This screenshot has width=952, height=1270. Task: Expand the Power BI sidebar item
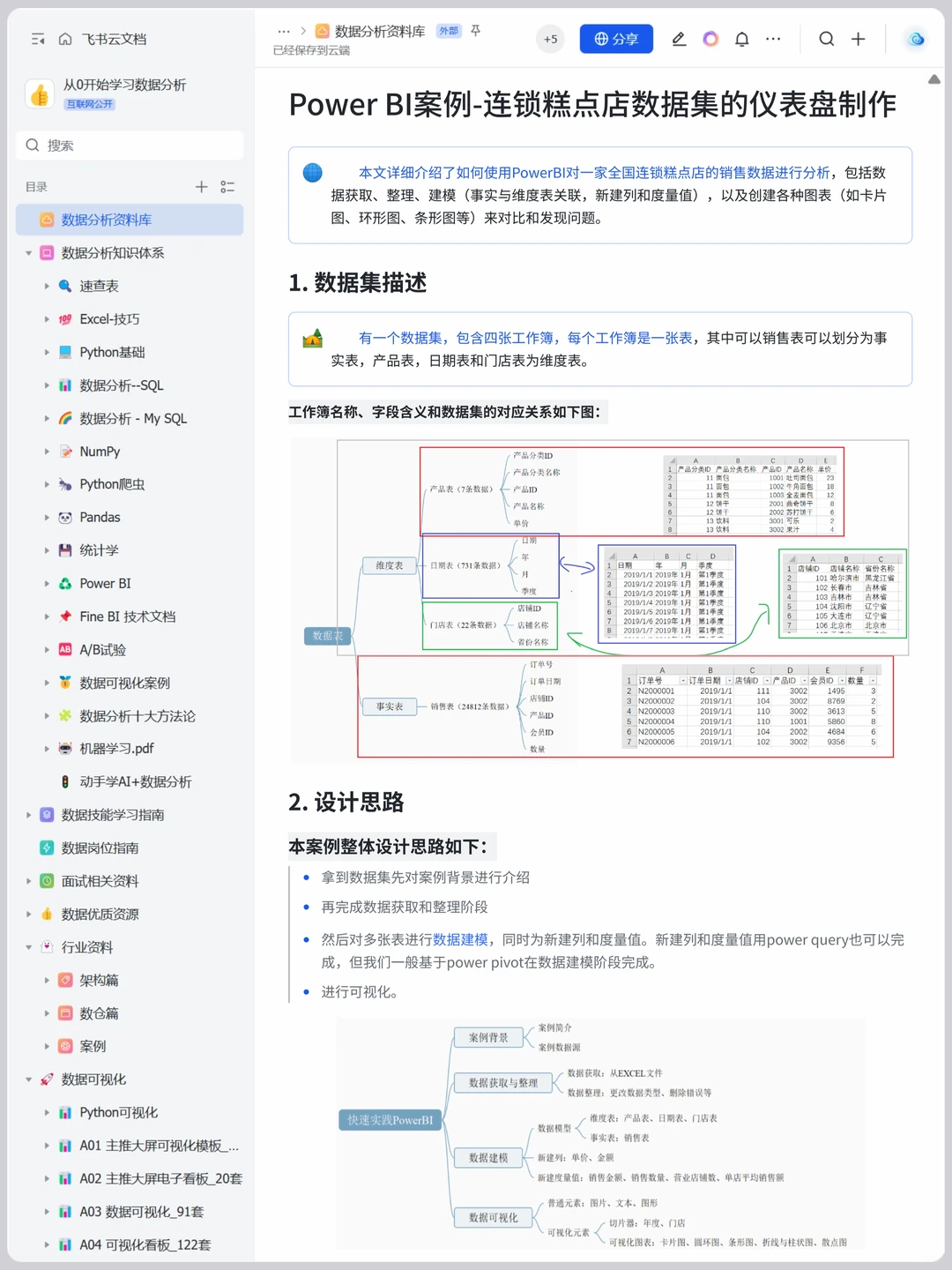click(x=47, y=583)
